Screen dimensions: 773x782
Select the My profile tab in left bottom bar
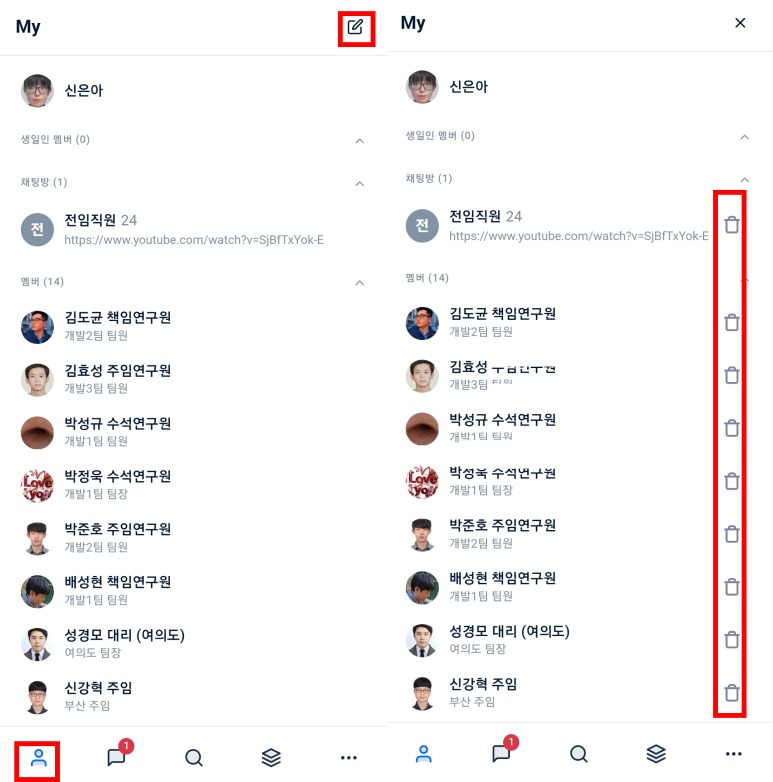coord(38,758)
